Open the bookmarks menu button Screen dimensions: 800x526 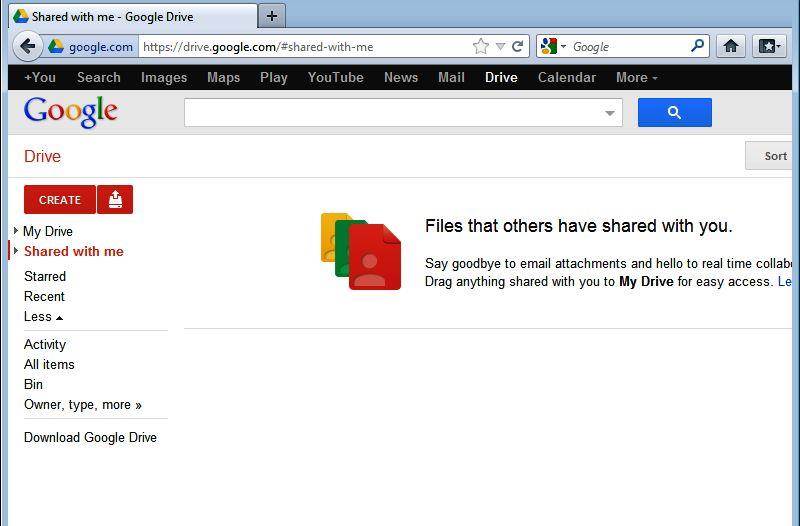(x=769, y=46)
